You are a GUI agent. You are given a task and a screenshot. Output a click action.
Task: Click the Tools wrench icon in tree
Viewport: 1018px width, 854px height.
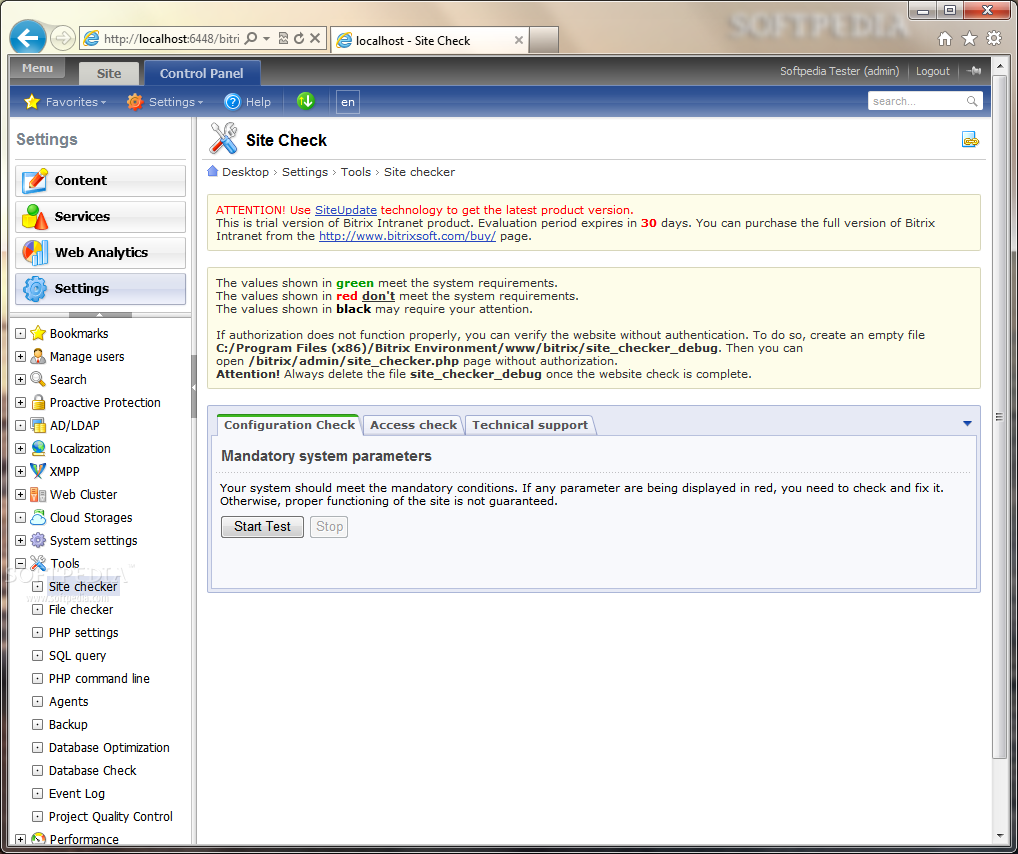point(38,563)
